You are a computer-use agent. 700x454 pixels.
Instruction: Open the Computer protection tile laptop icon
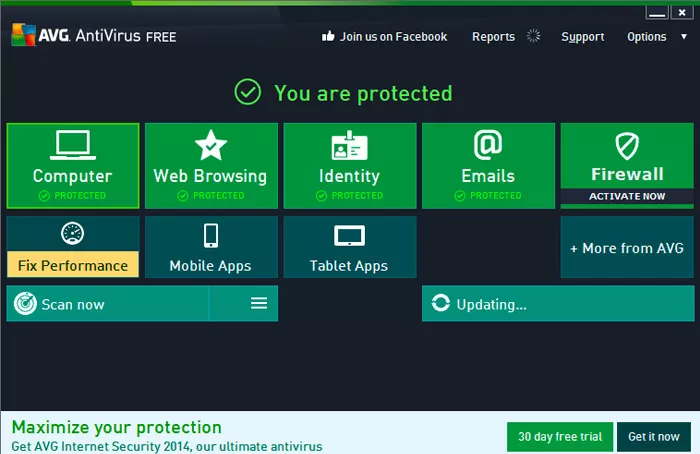(x=73, y=145)
